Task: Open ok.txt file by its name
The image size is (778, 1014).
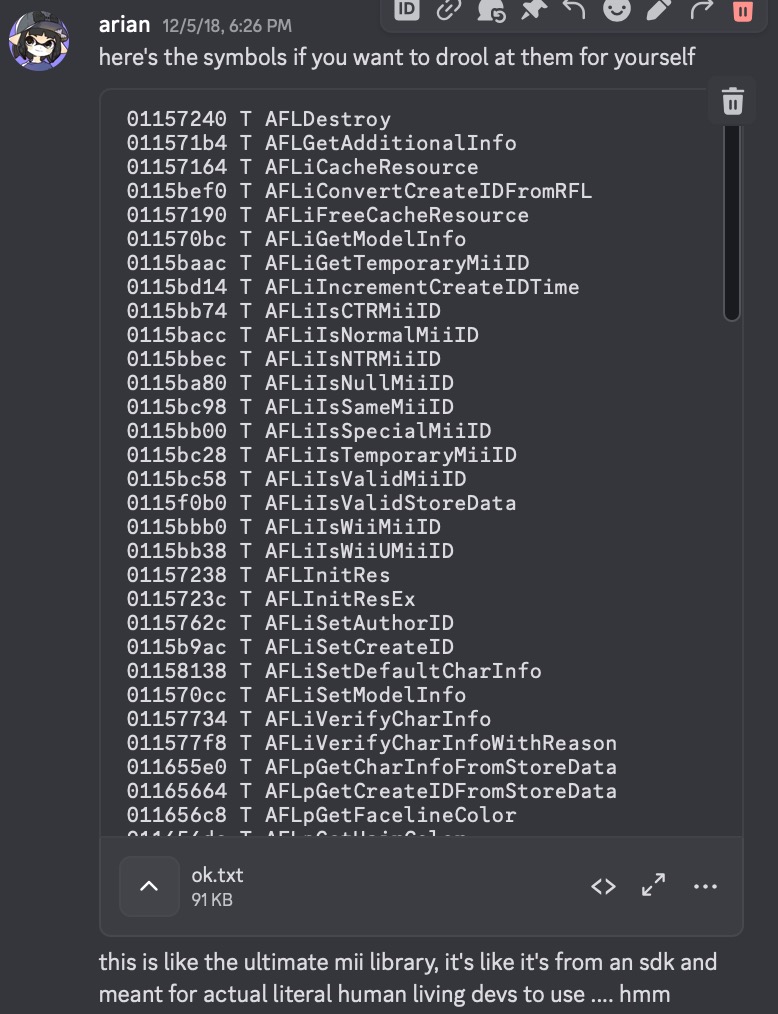Action: click(x=217, y=875)
